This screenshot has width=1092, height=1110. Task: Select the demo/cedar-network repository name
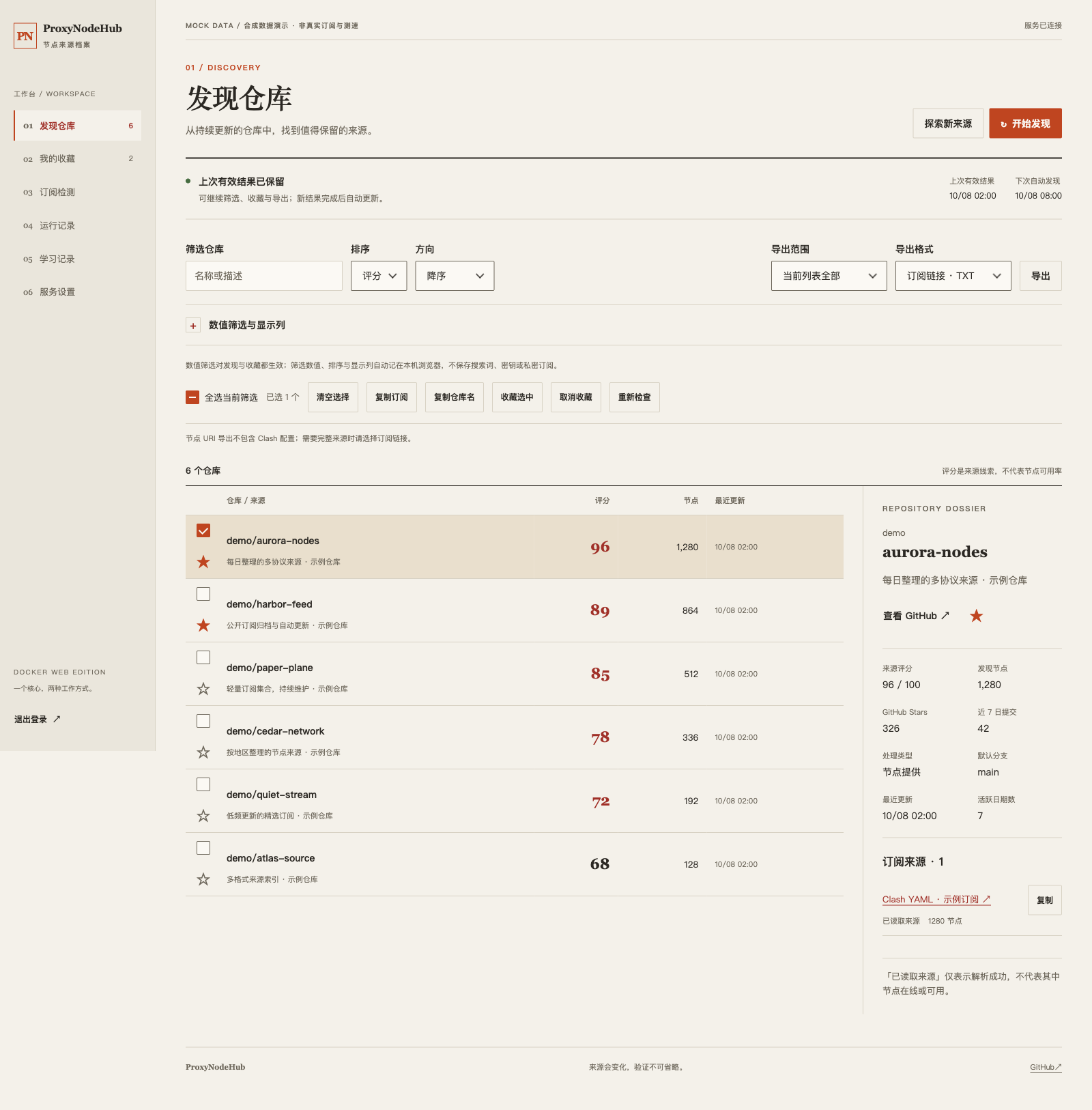(276, 731)
